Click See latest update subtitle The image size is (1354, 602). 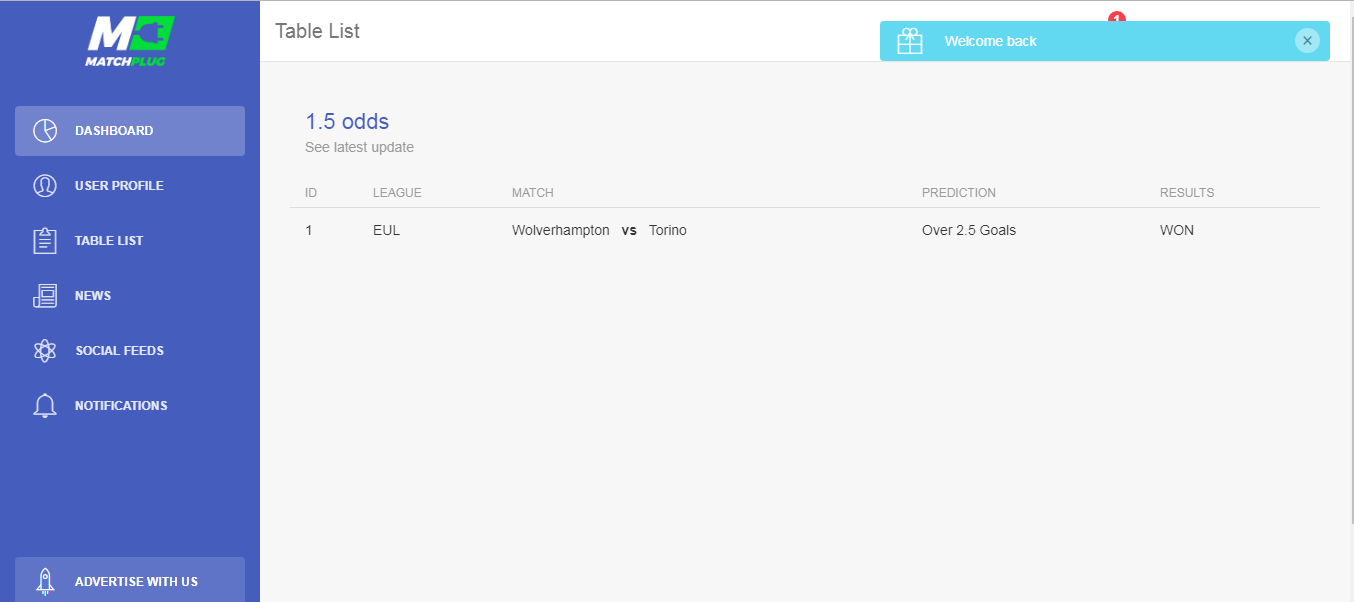click(359, 148)
